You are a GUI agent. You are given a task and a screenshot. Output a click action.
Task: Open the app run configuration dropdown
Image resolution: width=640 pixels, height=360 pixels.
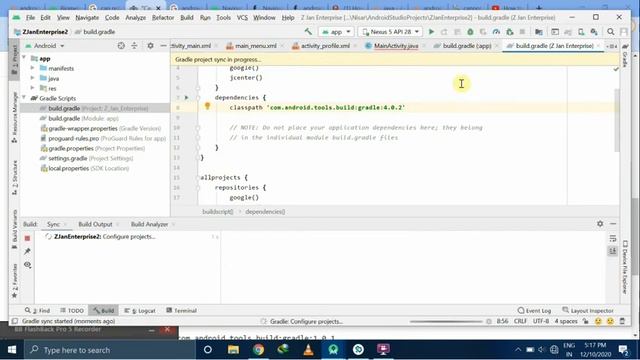point(336,32)
